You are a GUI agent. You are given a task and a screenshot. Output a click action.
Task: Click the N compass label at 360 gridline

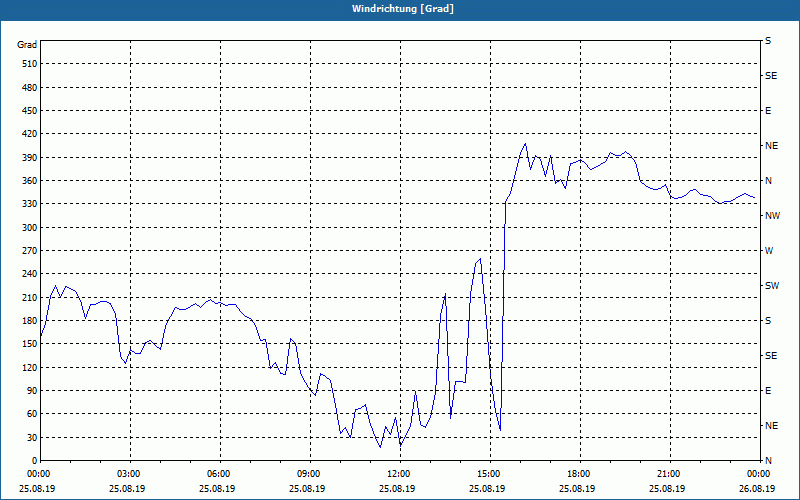768,181
